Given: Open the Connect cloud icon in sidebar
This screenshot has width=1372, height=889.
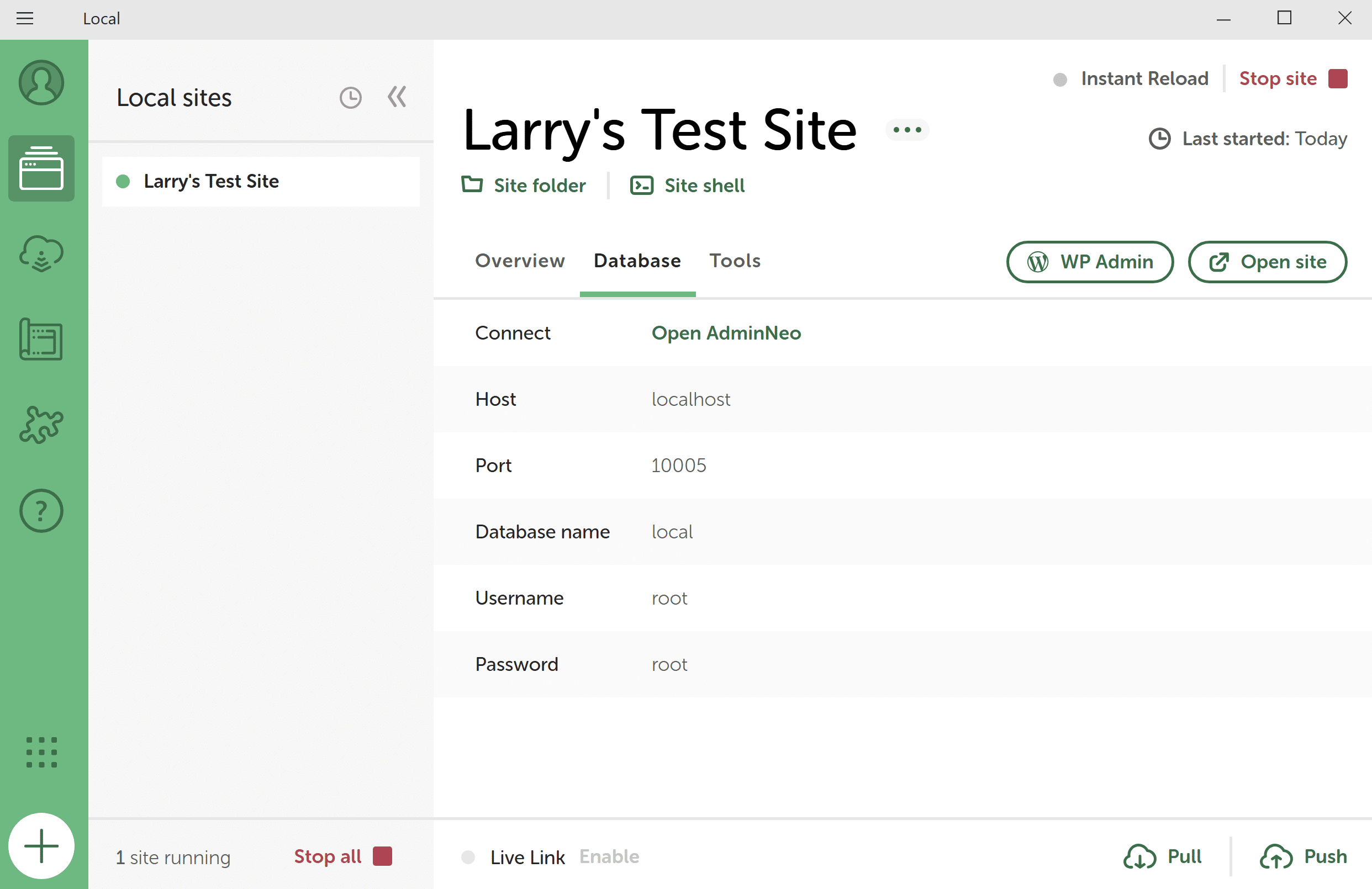Looking at the screenshot, I should click(41, 253).
